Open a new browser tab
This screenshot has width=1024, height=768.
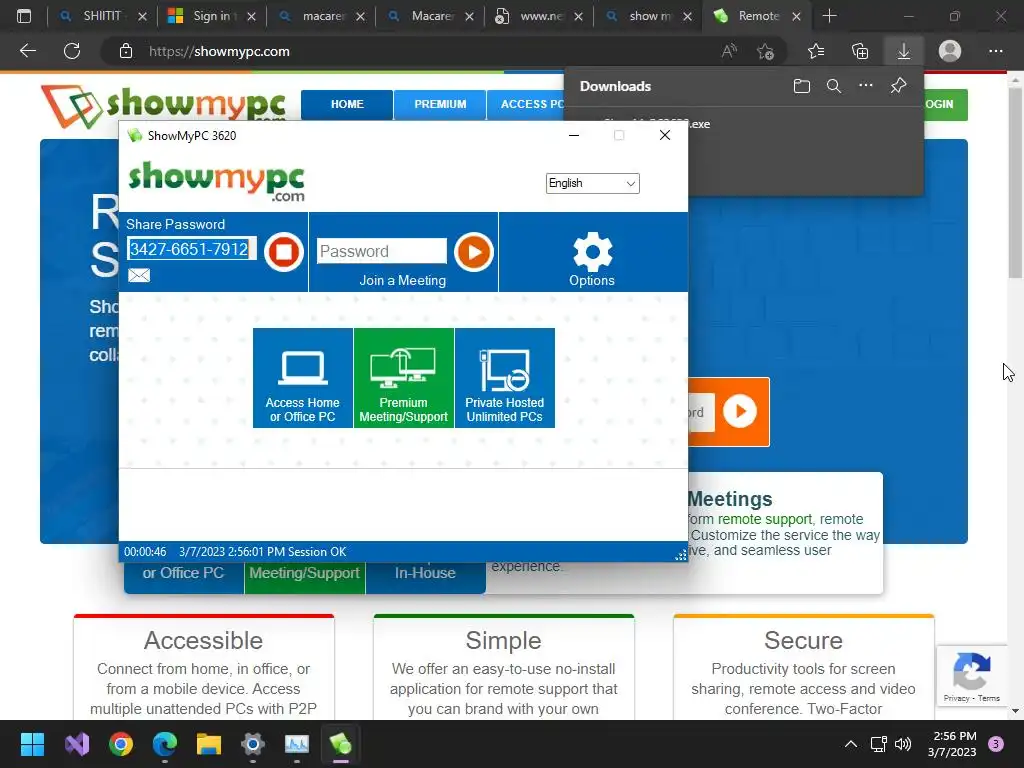pyautogui.click(x=829, y=16)
